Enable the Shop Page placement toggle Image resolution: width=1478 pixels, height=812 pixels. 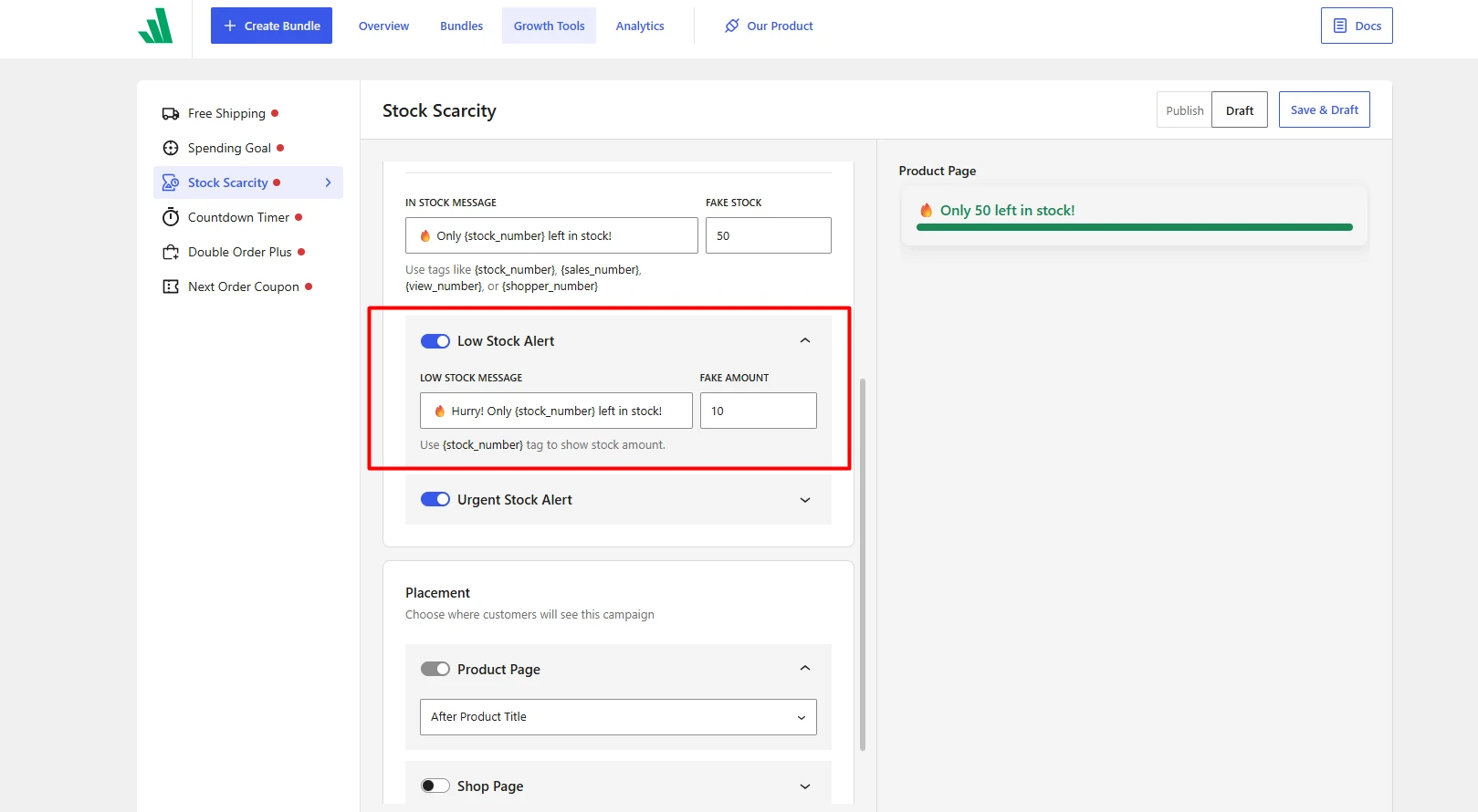(x=435, y=786)
